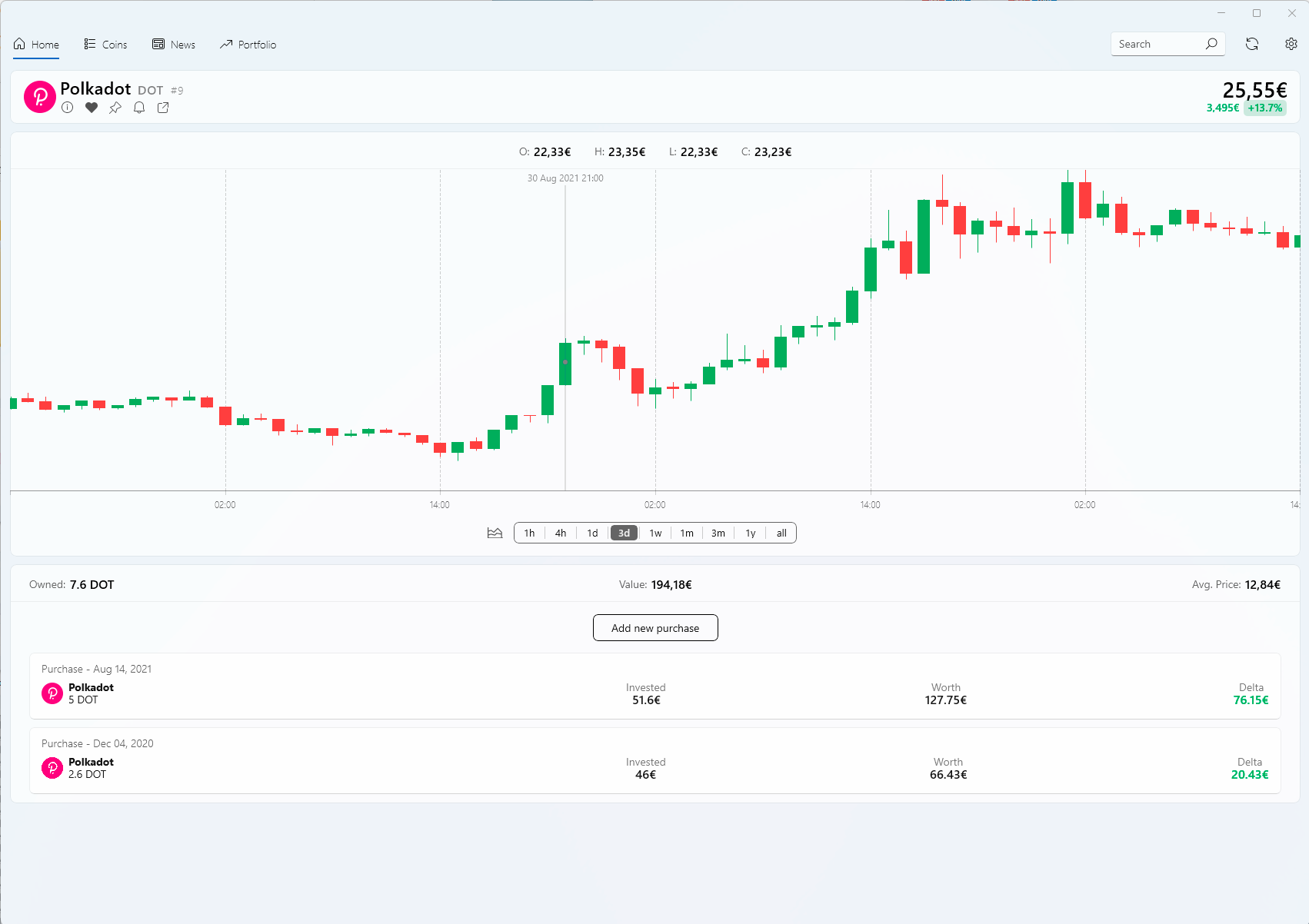Select the 1w timeframe
The width and height of the screenshot is (1309, 924).
pyautogui.click(x=655, y=533)
